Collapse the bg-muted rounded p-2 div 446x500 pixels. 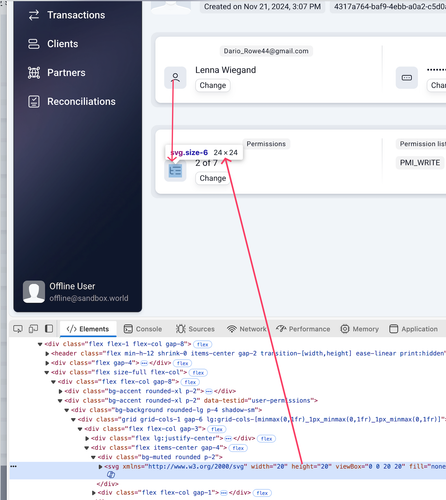94,457
